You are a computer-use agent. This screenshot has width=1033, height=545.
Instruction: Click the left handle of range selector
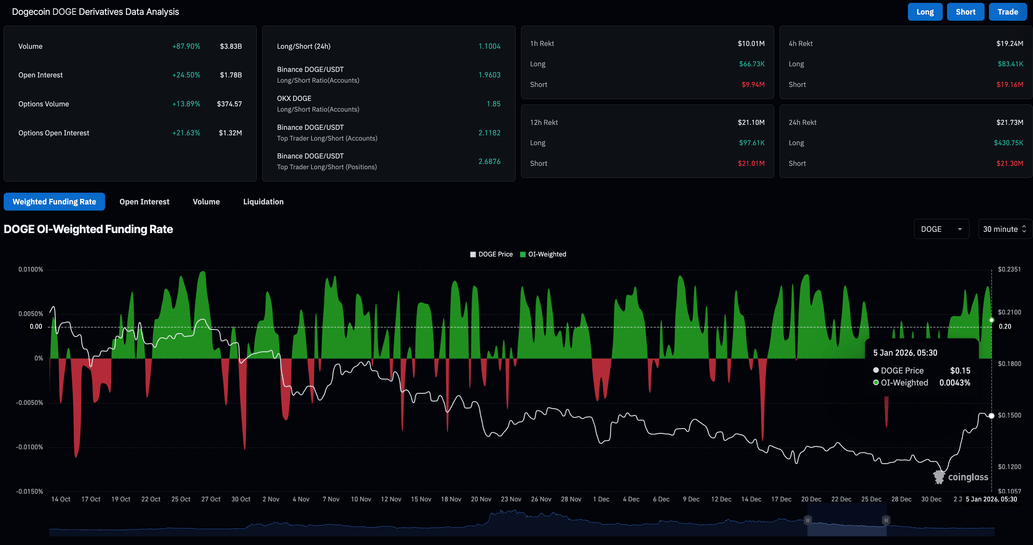[x=808, y=520]
